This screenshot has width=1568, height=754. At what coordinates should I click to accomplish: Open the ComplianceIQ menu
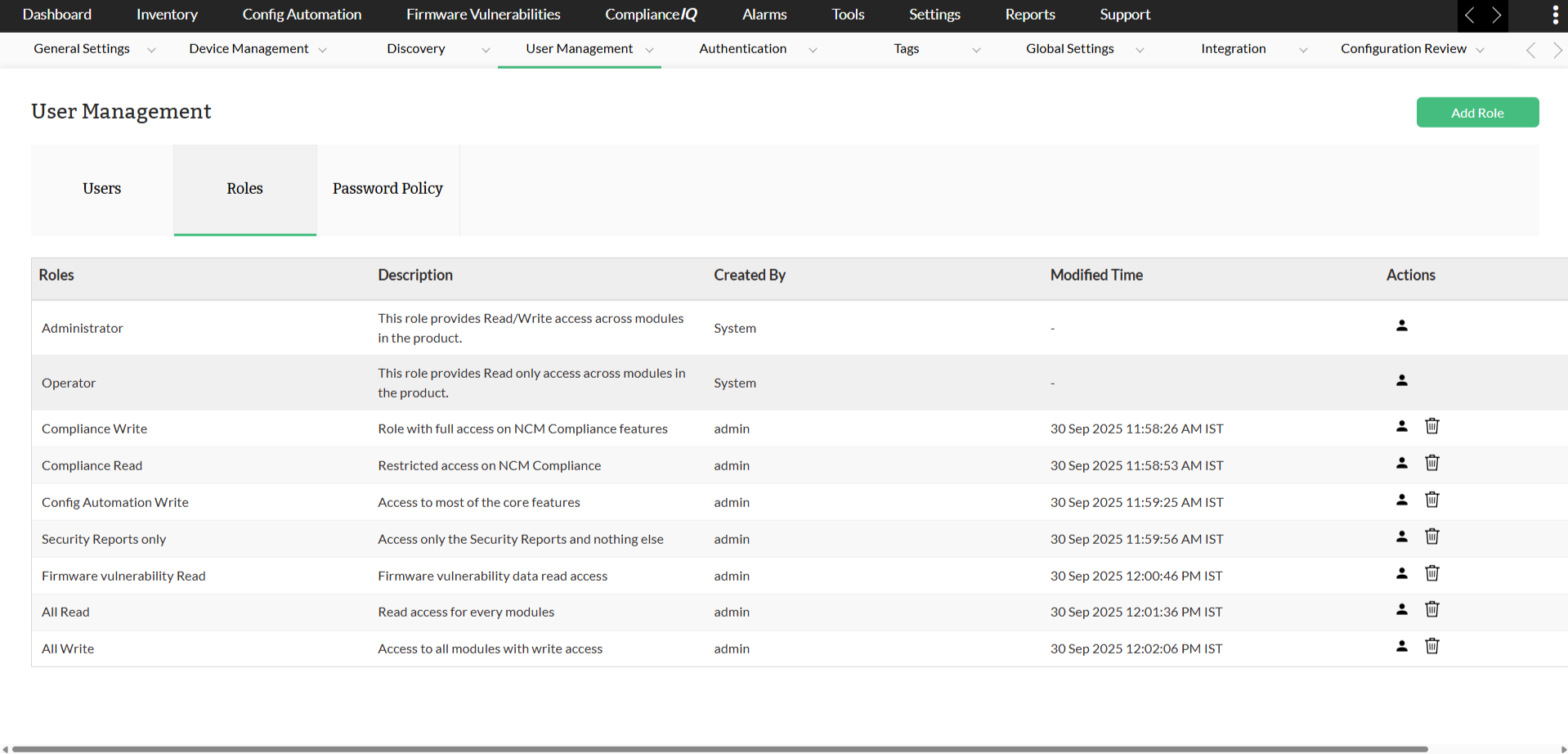pos(651,15)
